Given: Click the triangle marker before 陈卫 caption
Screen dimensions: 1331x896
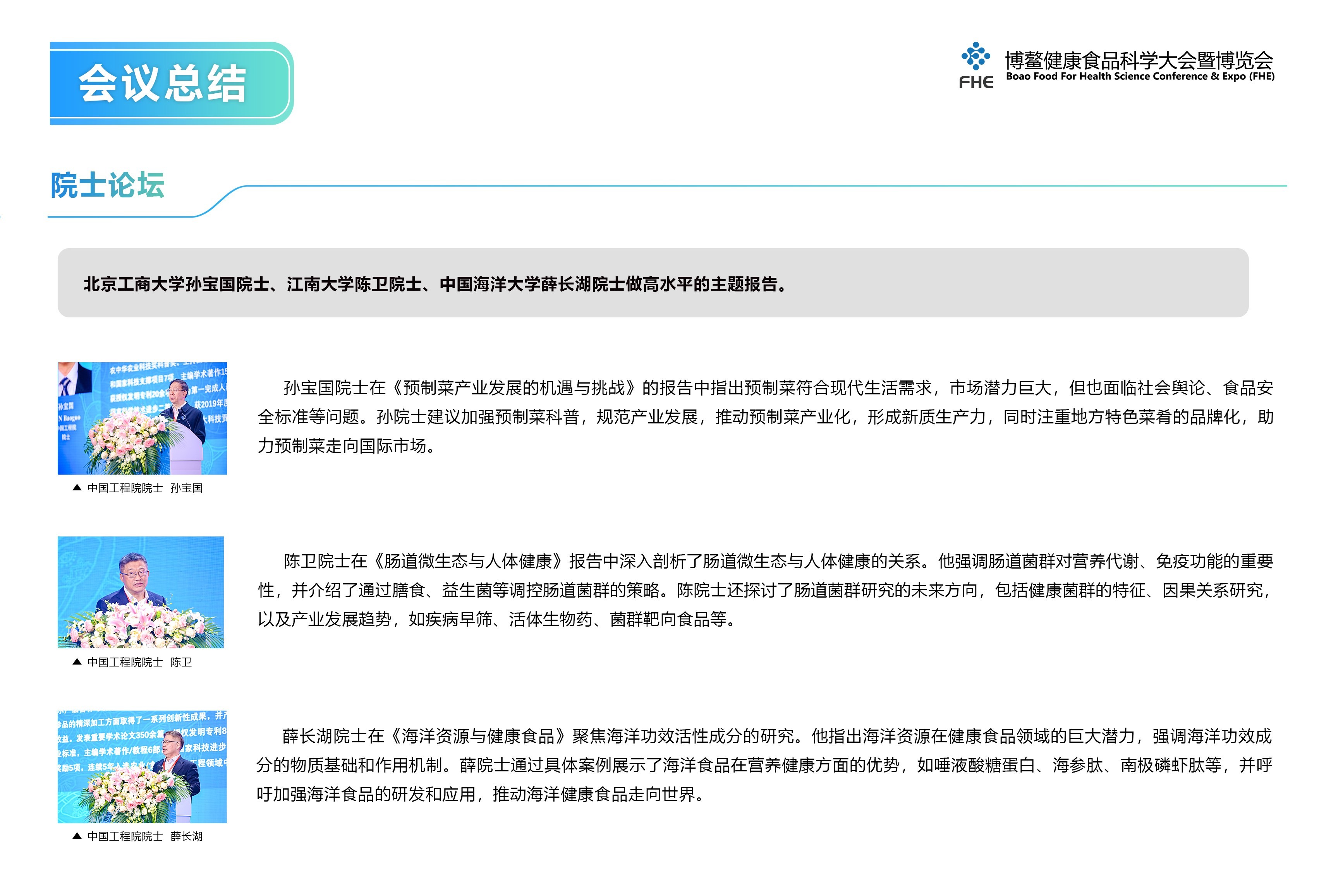Looking at the screenshot, I should pyautogui.click(x=77, y=662).
